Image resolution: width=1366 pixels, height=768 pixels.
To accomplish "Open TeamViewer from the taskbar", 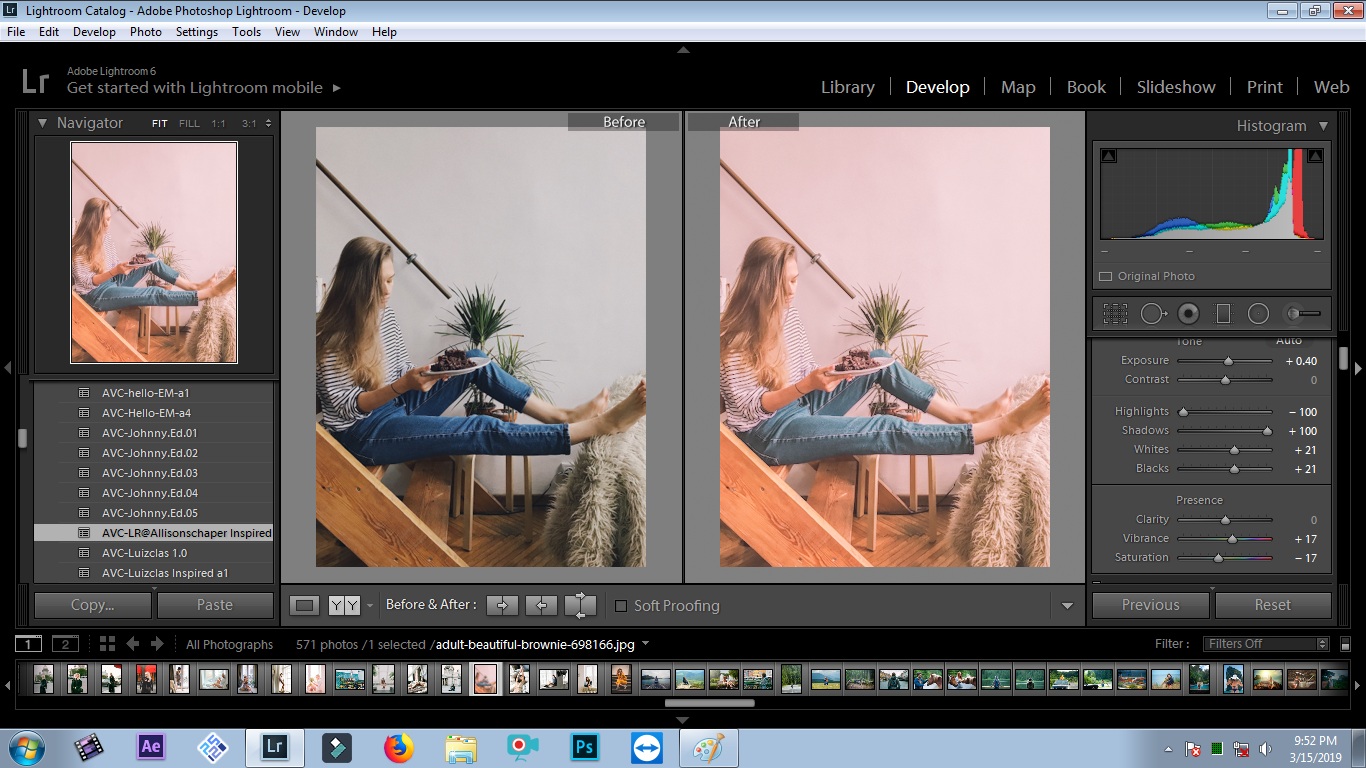I will 646,747.
